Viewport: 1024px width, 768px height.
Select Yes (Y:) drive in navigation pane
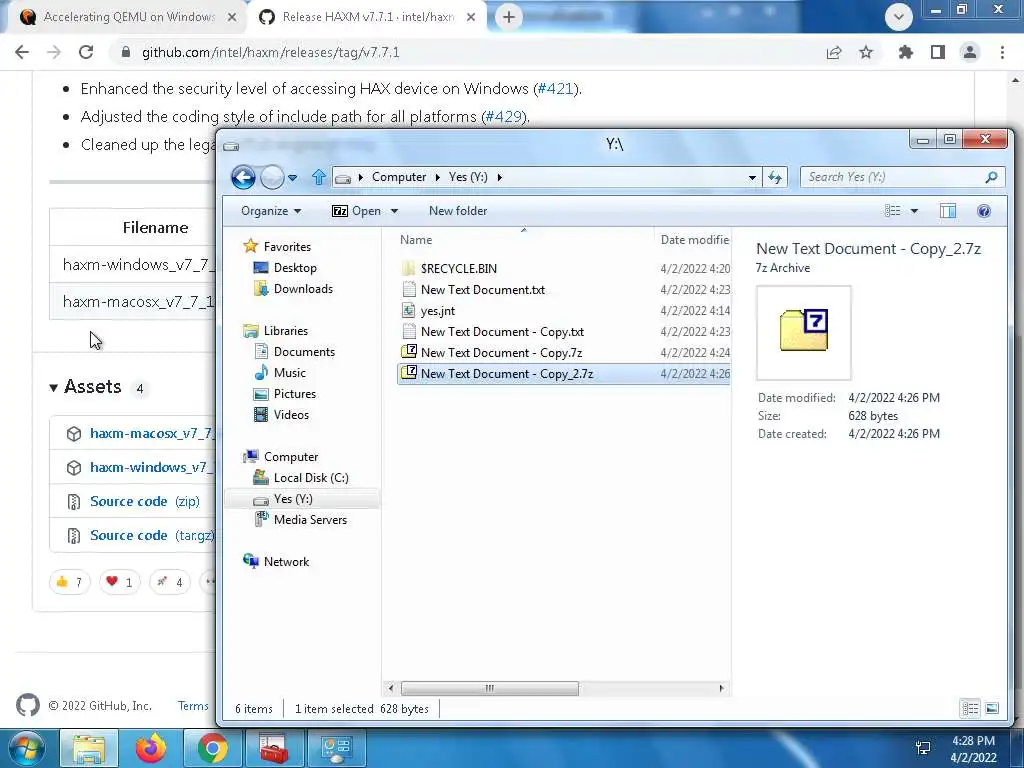[x=293, y=499]
